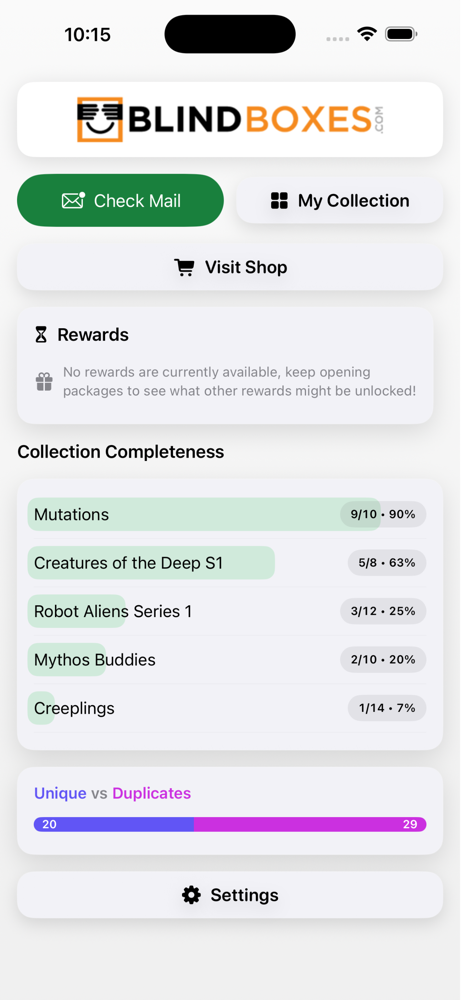Tap the Wi-Fi status icon

367,34
